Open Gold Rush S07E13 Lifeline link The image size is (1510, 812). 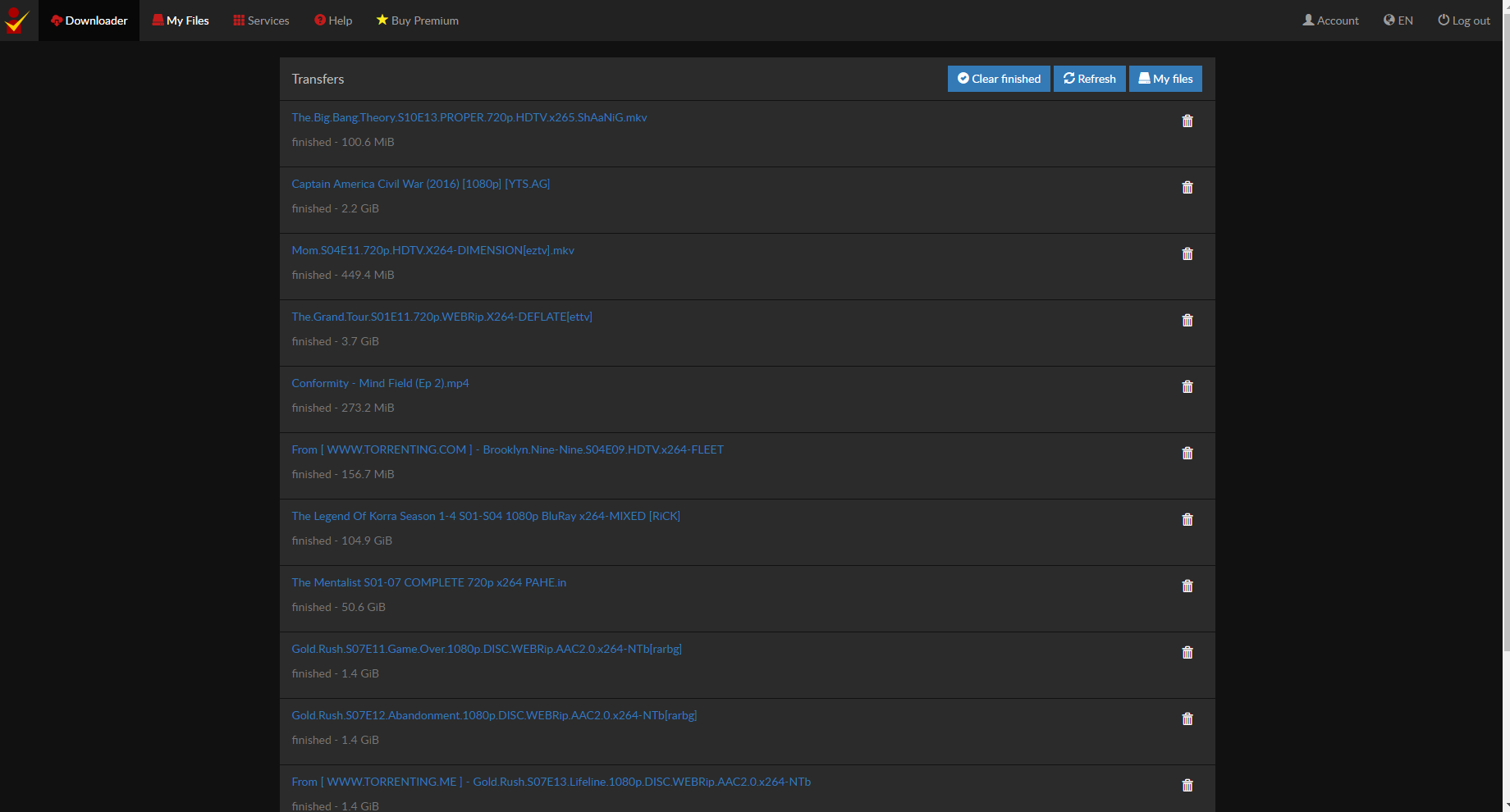click(x=551, y=782)
